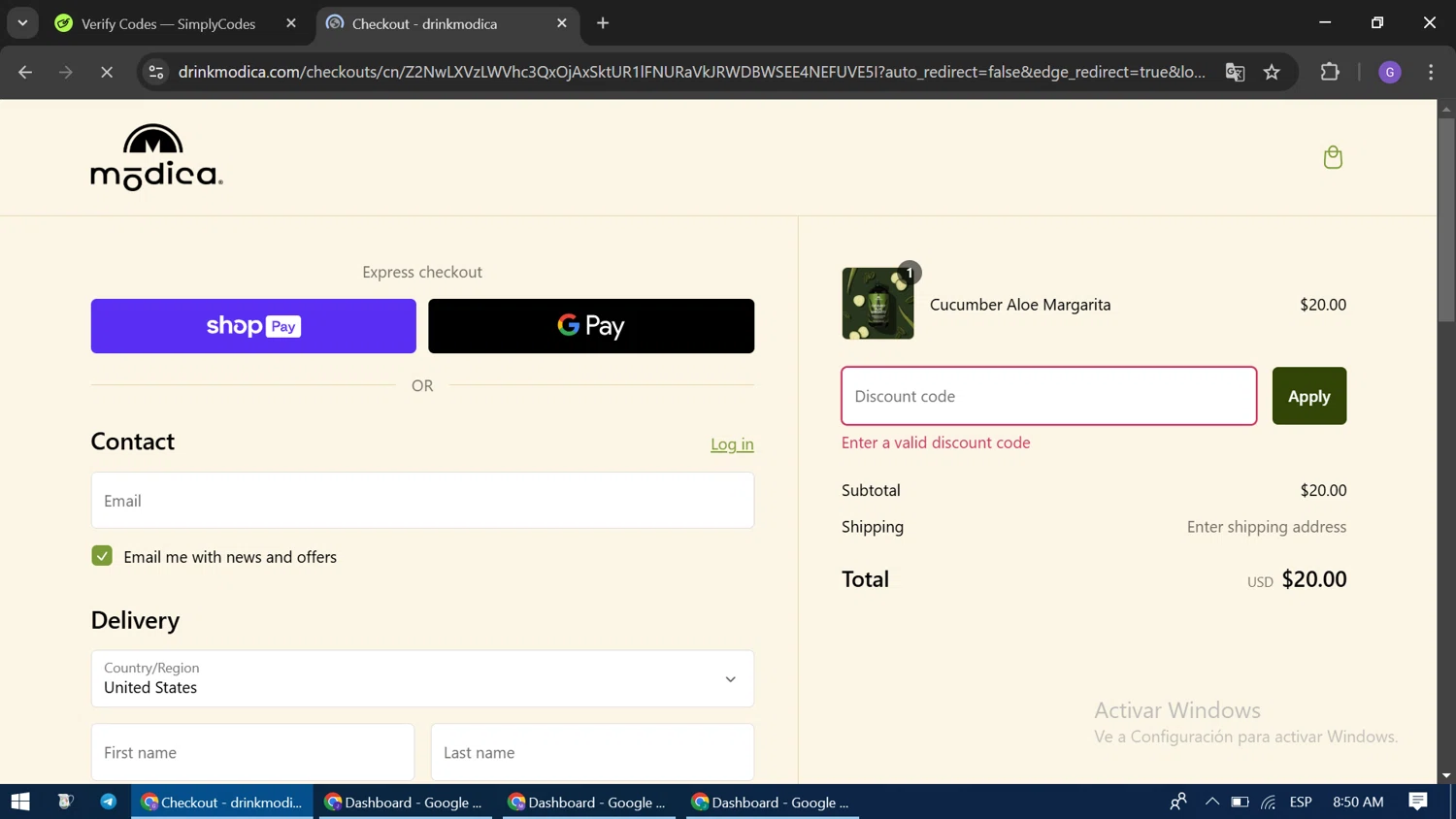Open the network Wi-Fi tray icon

coord(1269,802)
